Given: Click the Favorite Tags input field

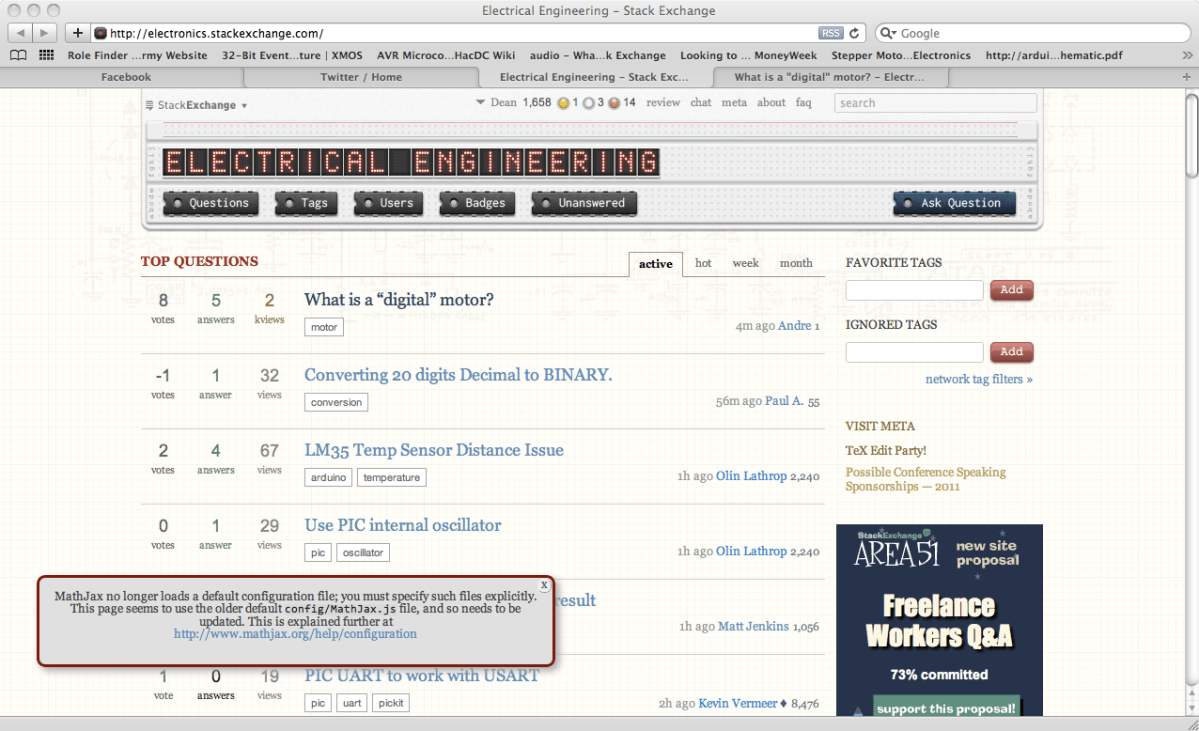Looking at the screenshot, I should (x=915, y=290).
